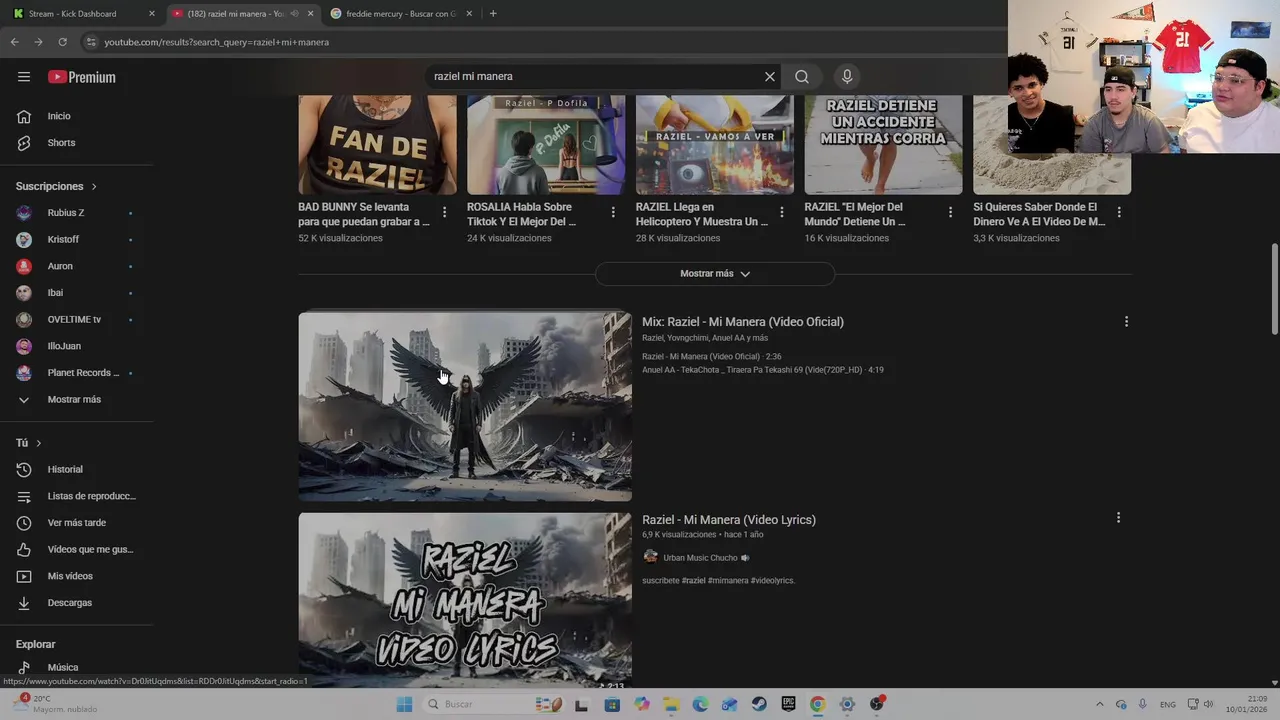
Task: Expand shorts shelf with Mostrar más
Action: click(714, 274)
